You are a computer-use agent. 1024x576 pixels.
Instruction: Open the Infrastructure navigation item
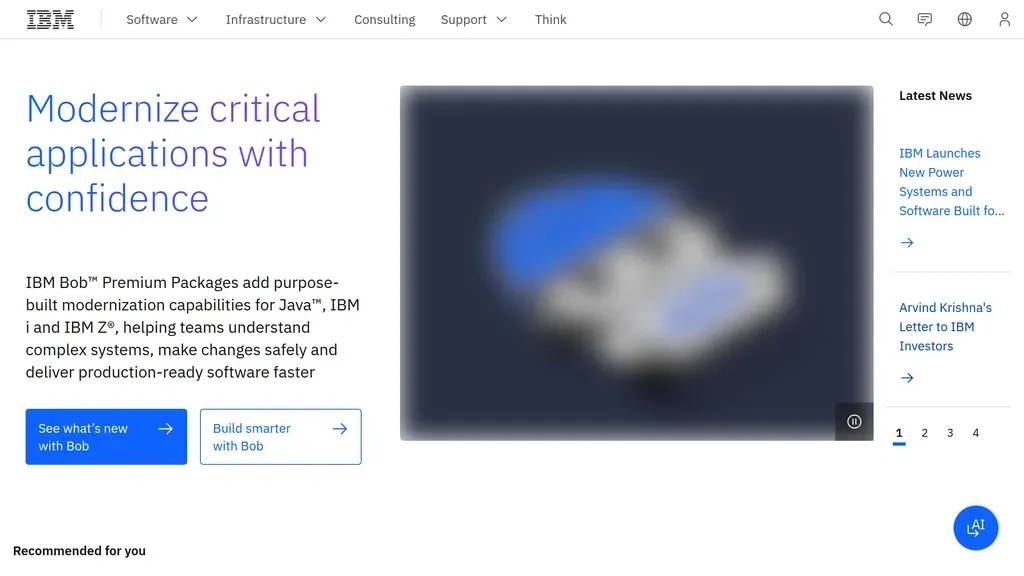coord(266,20)
